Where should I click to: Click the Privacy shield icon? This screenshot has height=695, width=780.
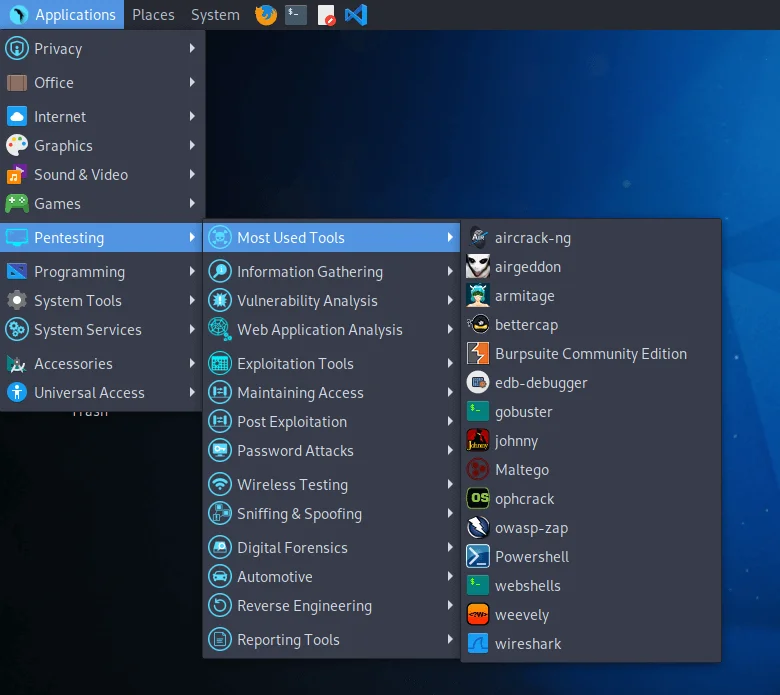17,49
